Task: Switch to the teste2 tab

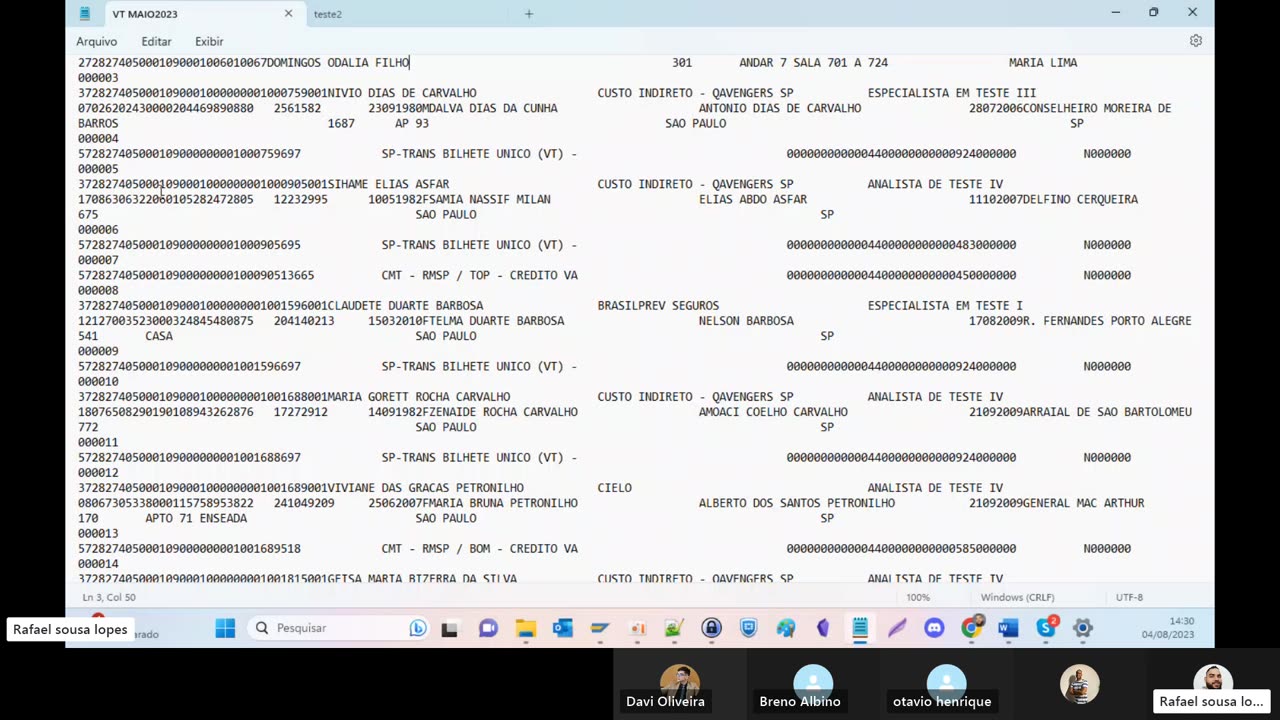Action: (327, 14)
